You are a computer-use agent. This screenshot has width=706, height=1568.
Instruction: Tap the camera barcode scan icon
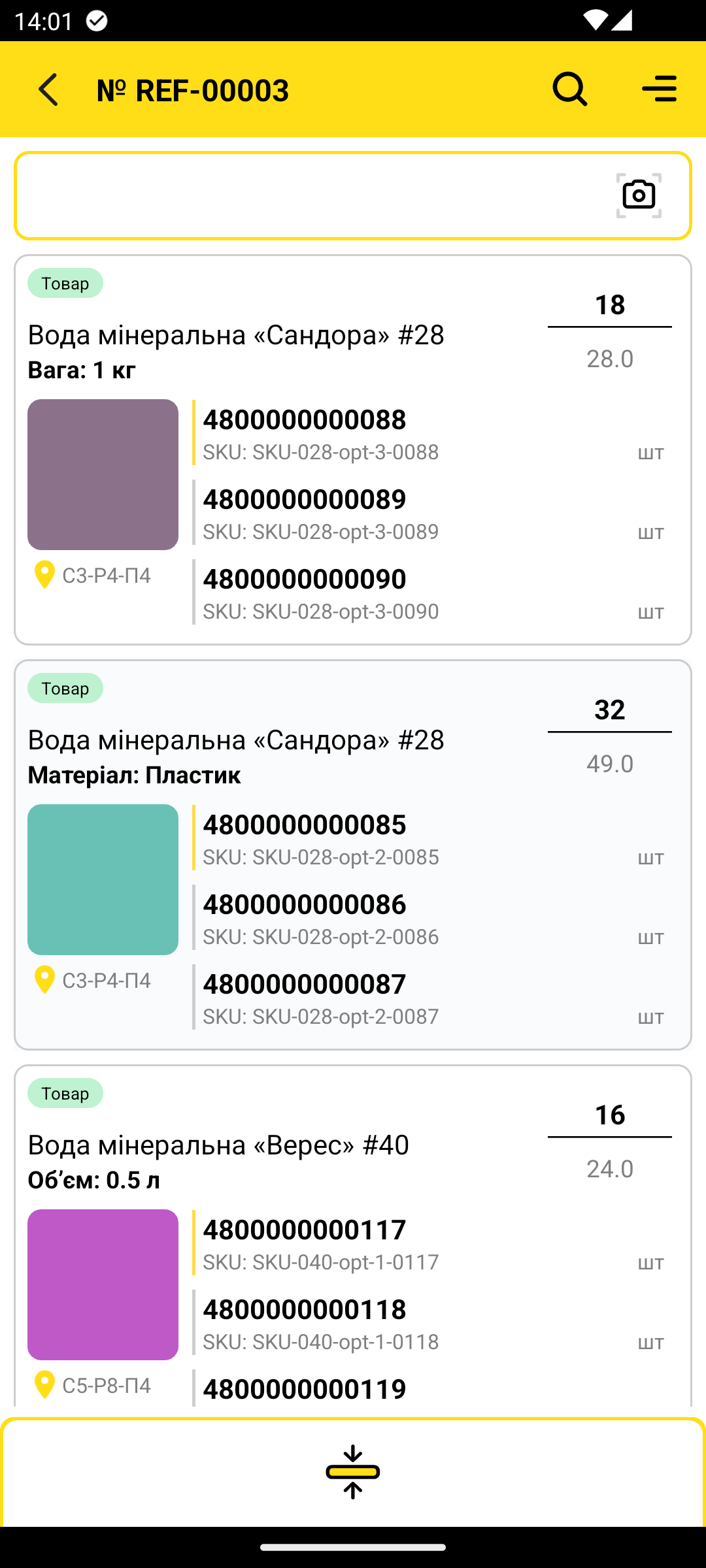[639, 195]
